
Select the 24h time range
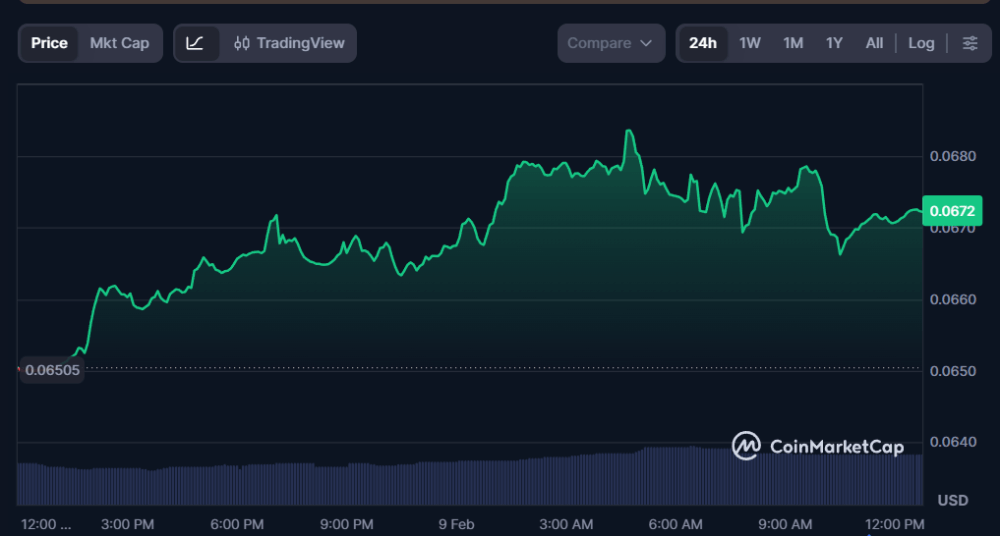(703, 43)
